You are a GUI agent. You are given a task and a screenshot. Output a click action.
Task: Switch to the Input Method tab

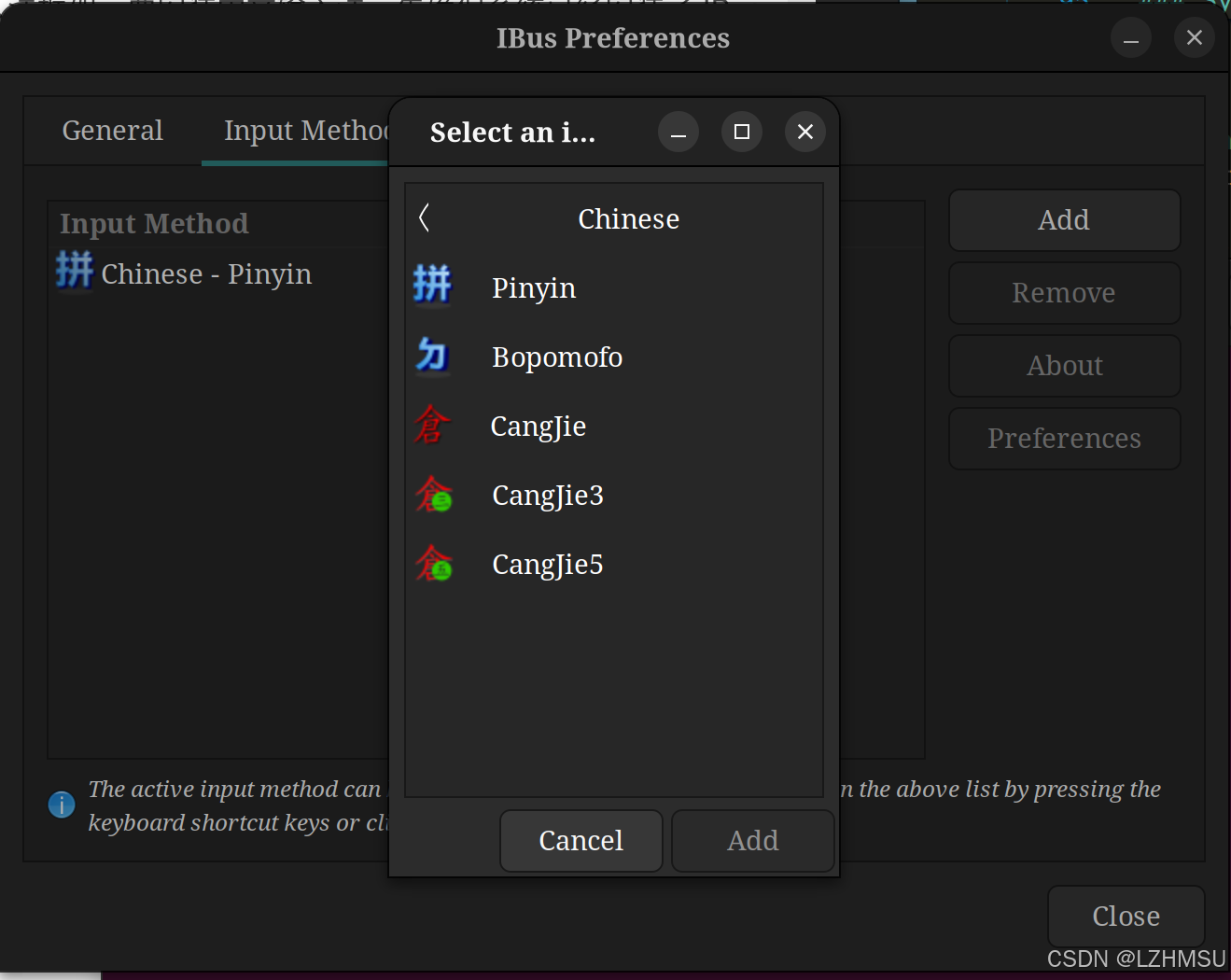click(304, 131)
